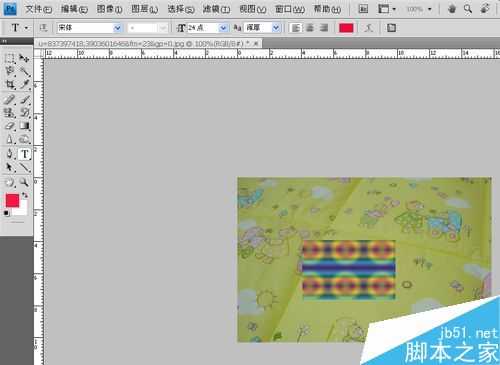Viewport: 500px width, 365px height.
Task: Open the 文件 (File) menu
Action: [39, 9]
